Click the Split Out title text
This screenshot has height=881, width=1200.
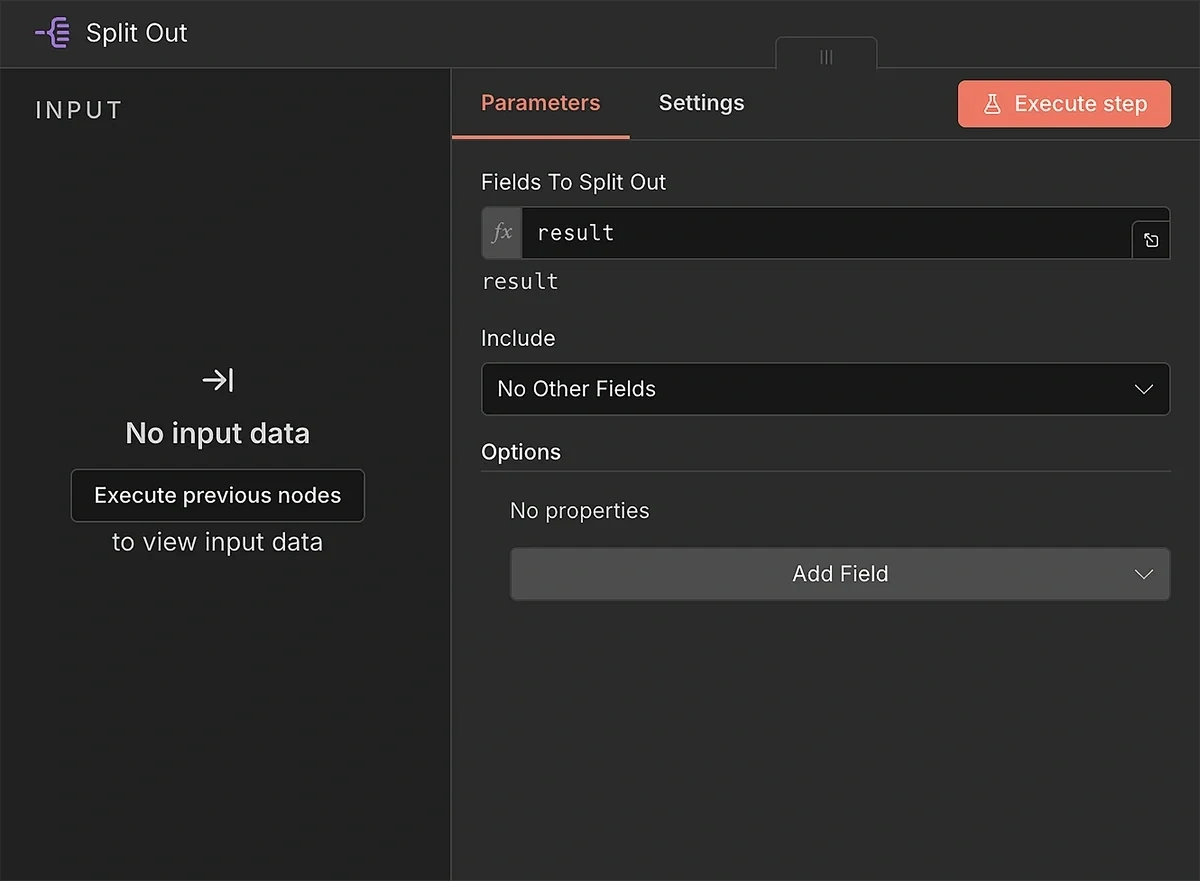(x=136, y=32)
